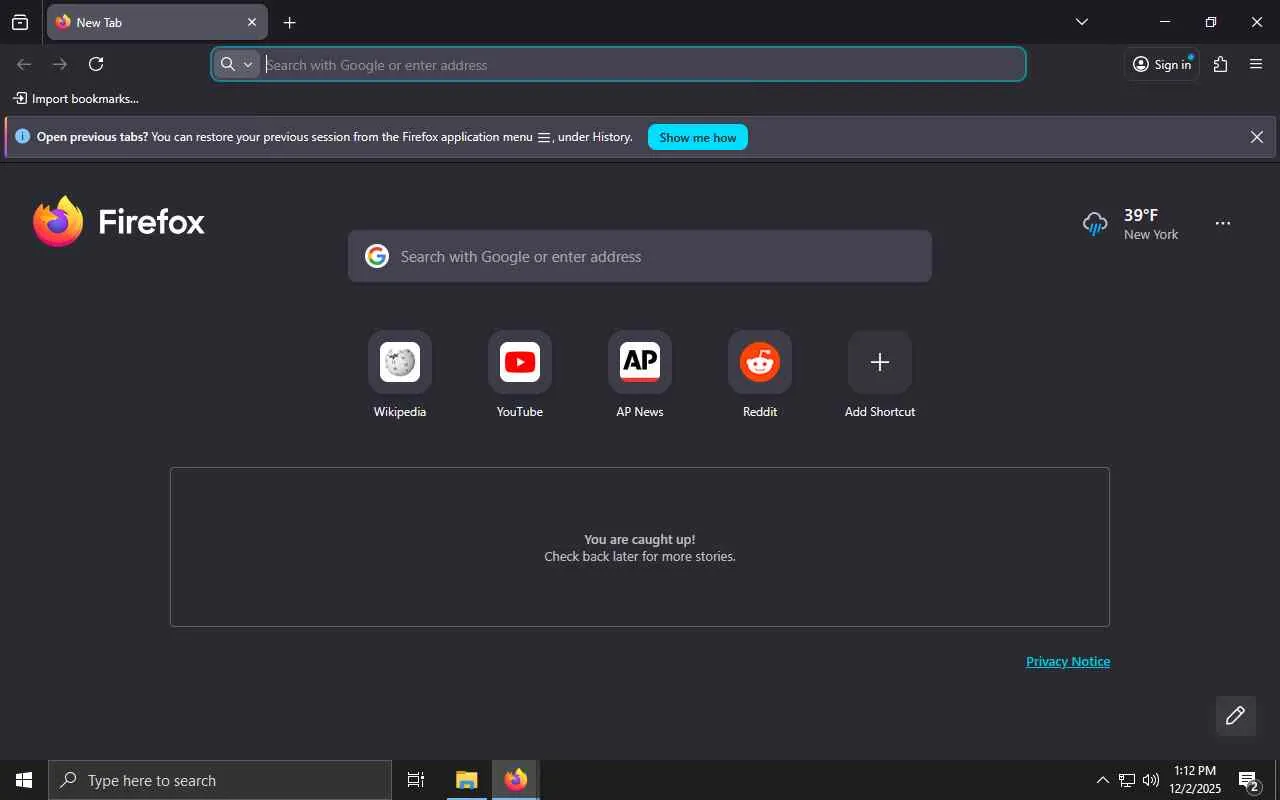Image resolution: width=1280 pixels, height=800 pixels.
Task: Reload the current page
Action: coord(96,65)
